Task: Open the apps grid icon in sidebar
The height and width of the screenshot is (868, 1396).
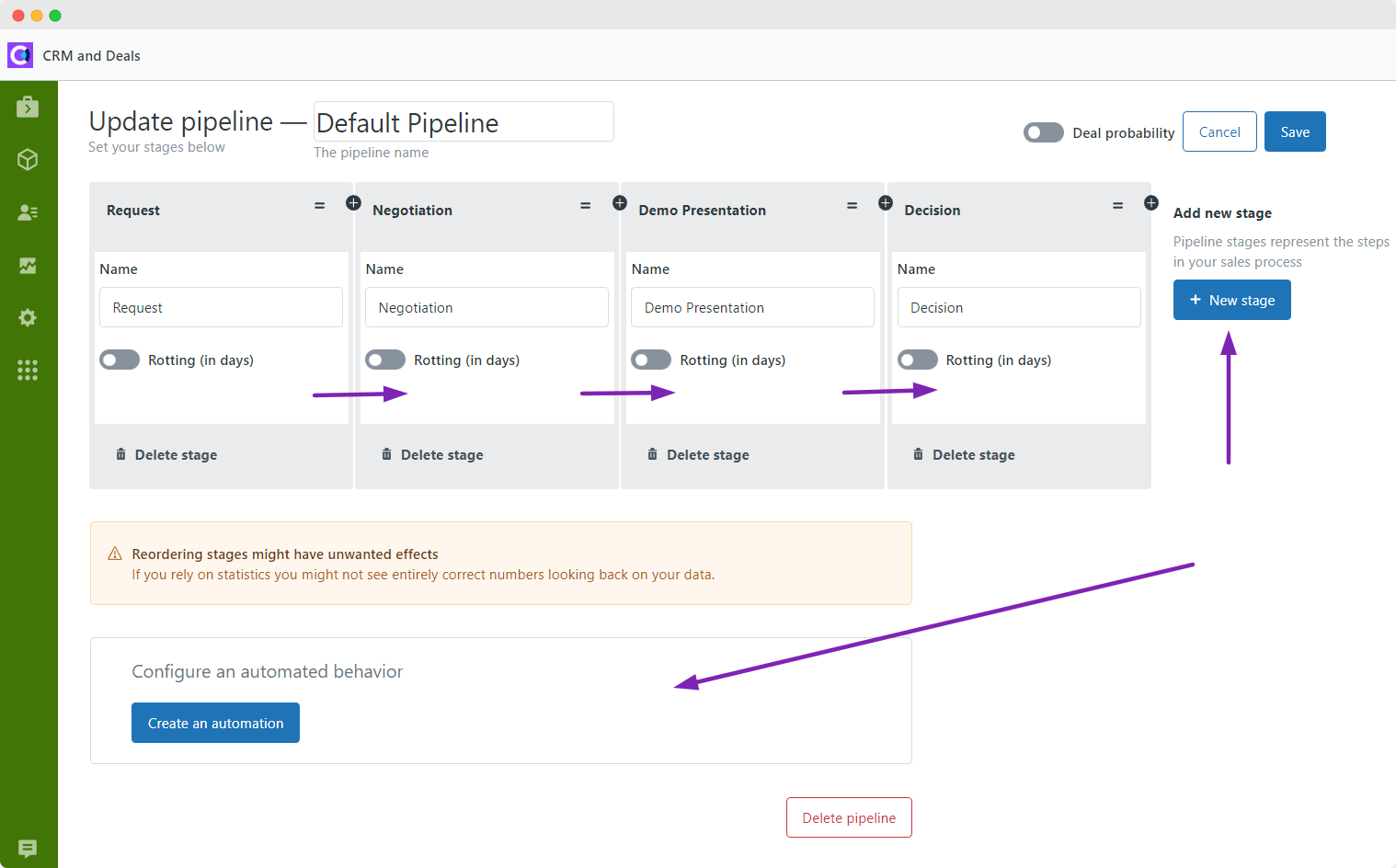Action: (x=28, y=370)
